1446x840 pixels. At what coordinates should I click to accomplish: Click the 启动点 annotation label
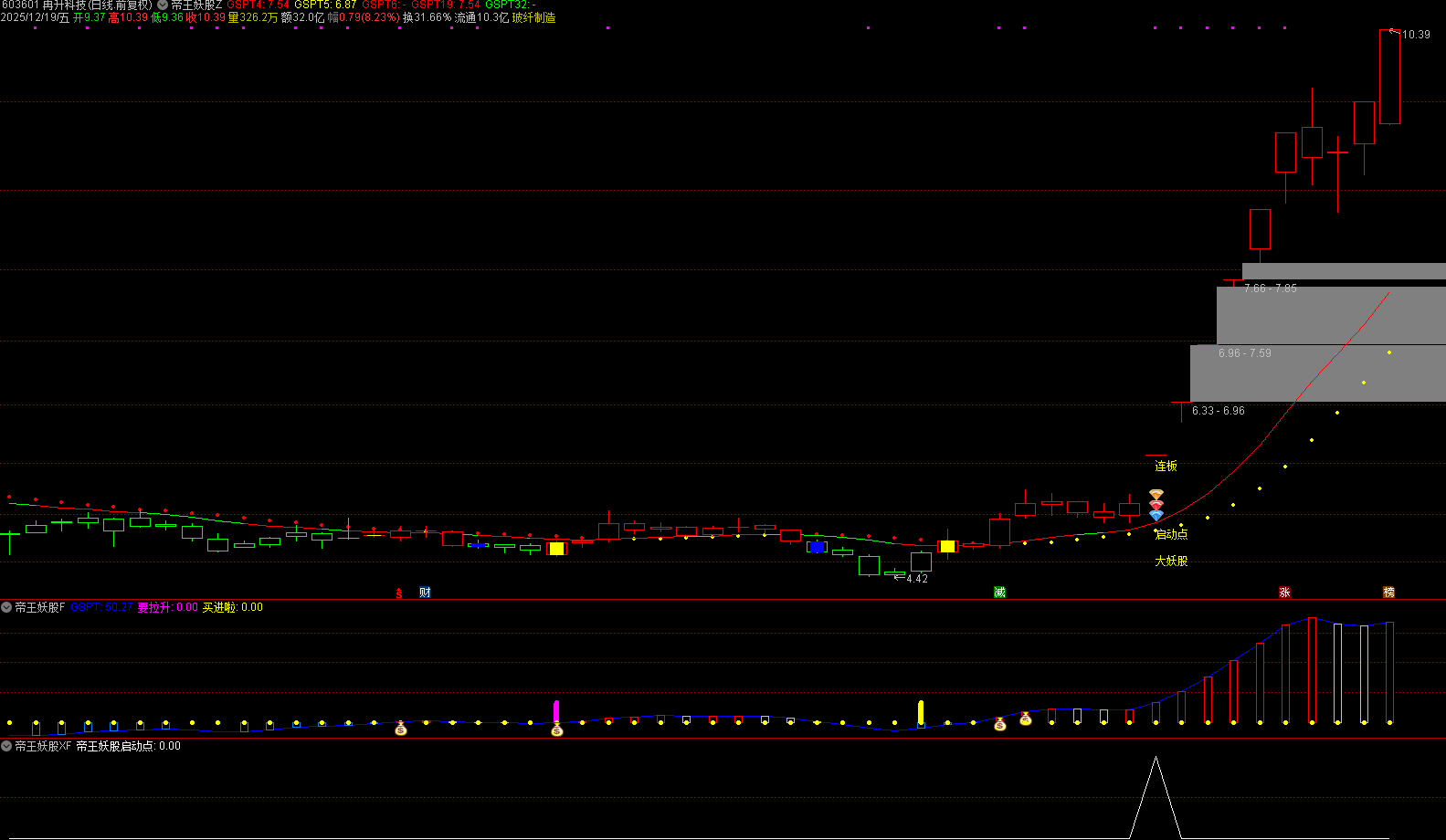pyautogui.click(x=1172, y=534)
